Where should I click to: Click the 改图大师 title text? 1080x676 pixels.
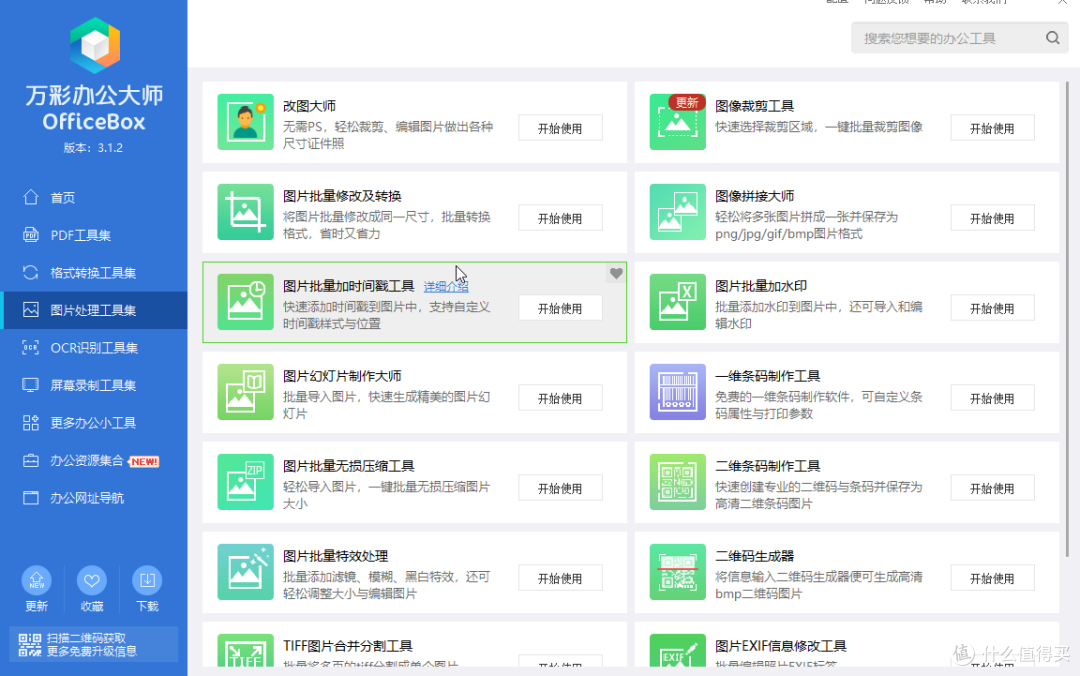click(309, 106)
